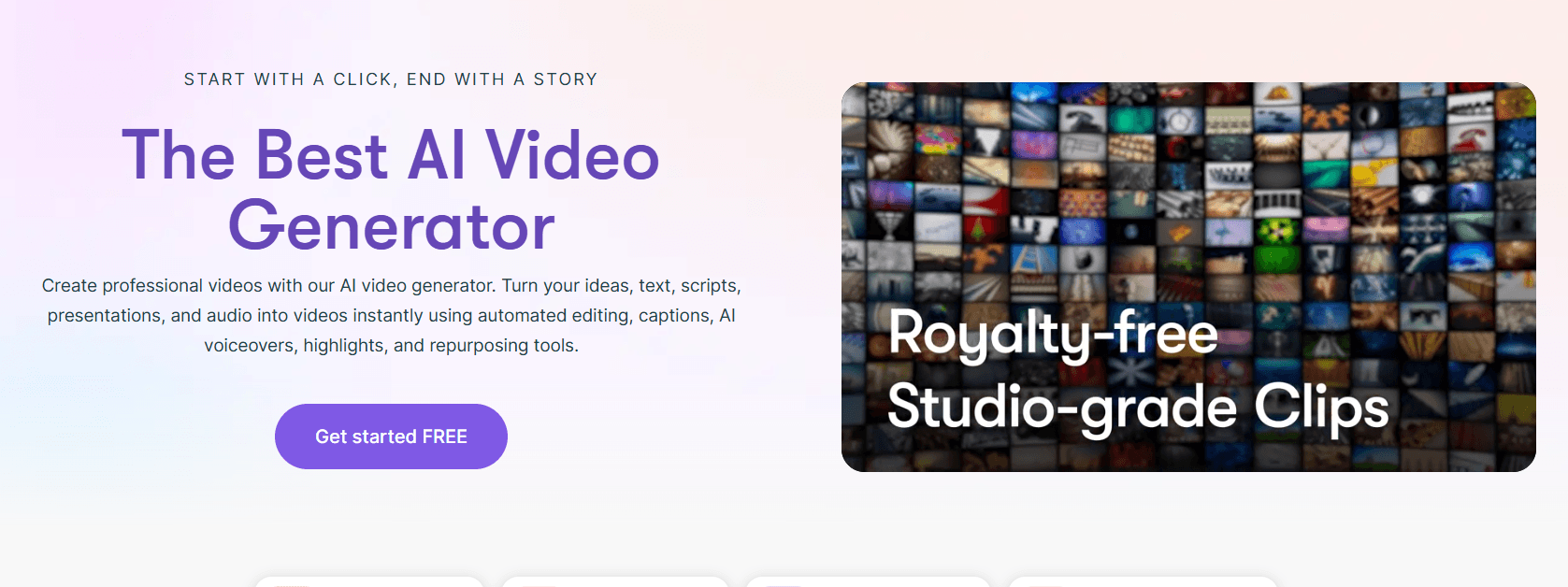1568x587 pixels.
Task: Open the fourth feature card at page bottom
Action: (x=1143, y=581)
